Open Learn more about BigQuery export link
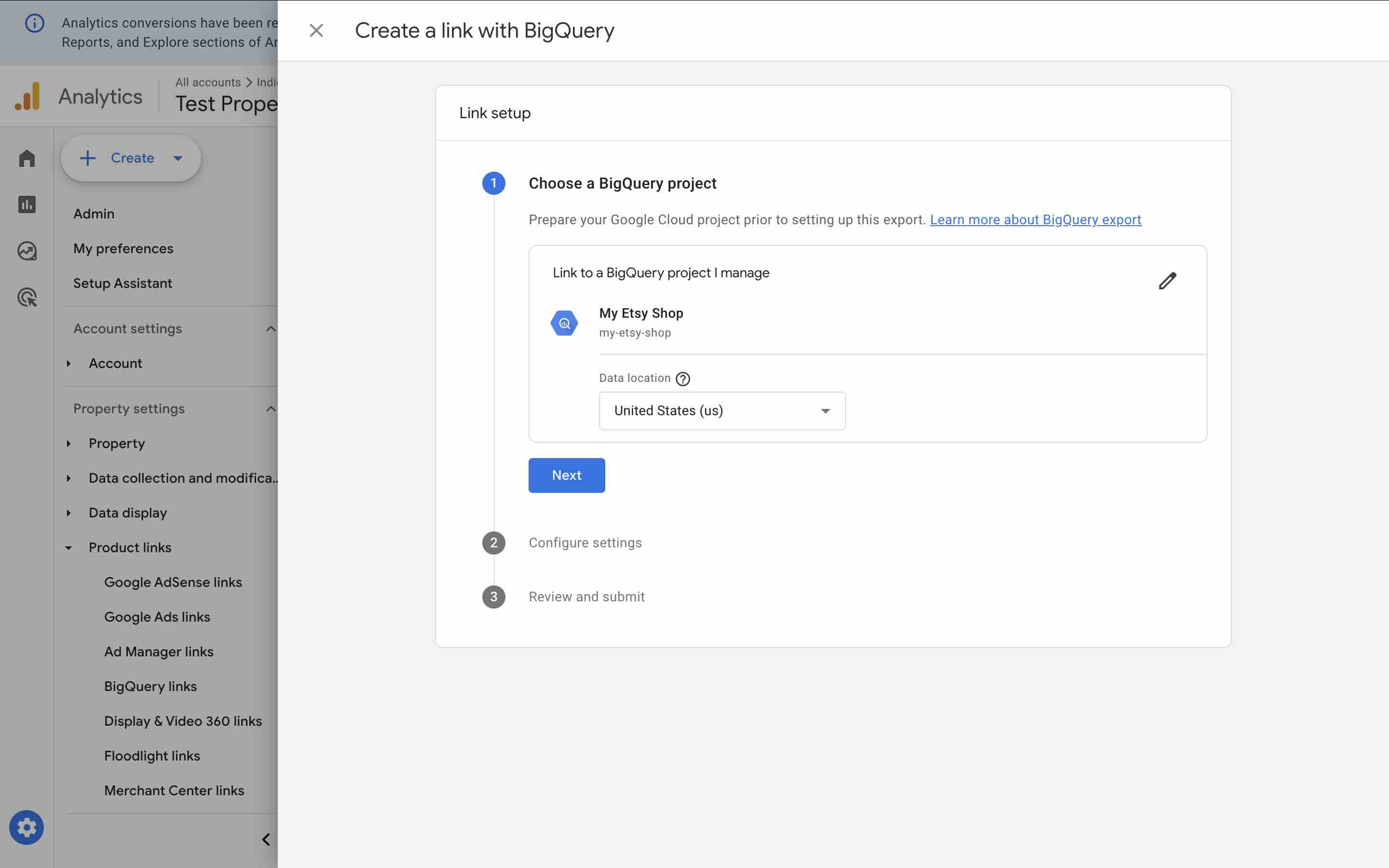 click(x=1035, y=220)
